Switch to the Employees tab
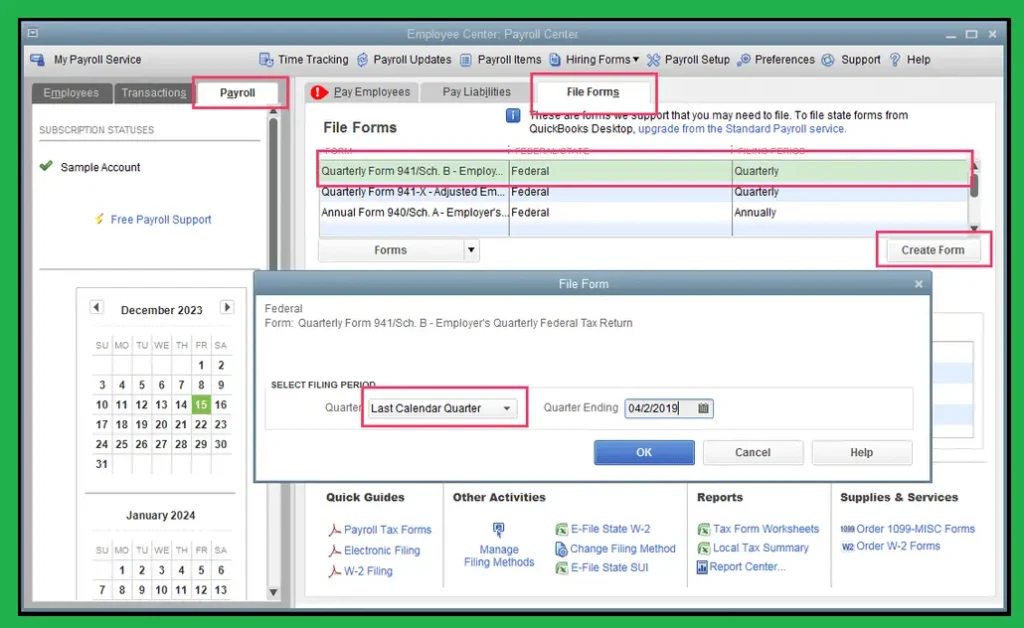Image resolution: width=1024 pixels, height=628 pixels. pos(71,93)
